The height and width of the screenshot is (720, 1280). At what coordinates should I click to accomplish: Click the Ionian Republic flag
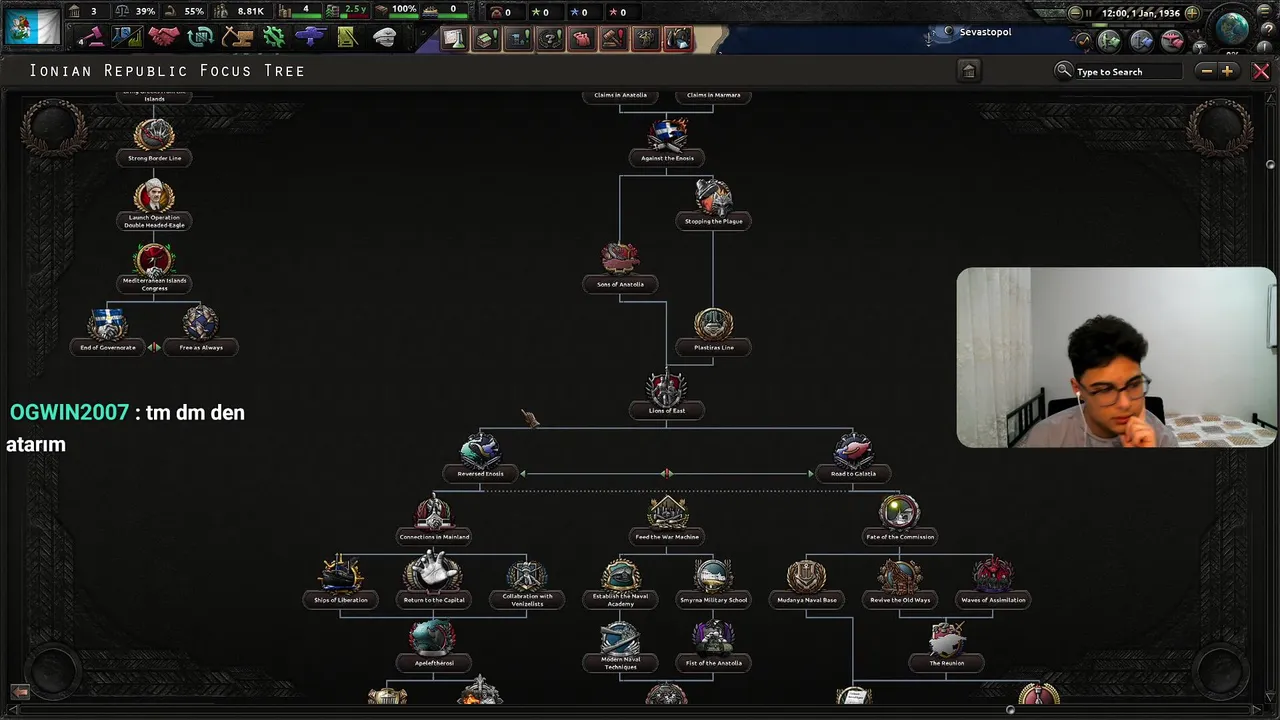(31, 25)
